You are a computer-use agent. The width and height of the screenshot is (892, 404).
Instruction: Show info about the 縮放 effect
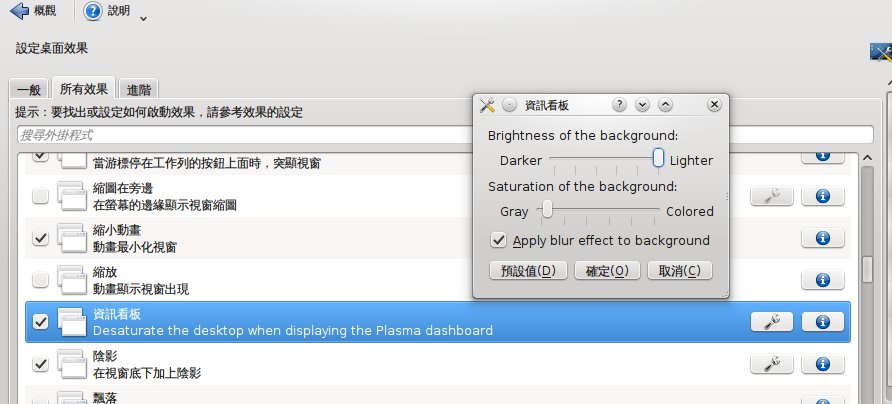(823, 280)
